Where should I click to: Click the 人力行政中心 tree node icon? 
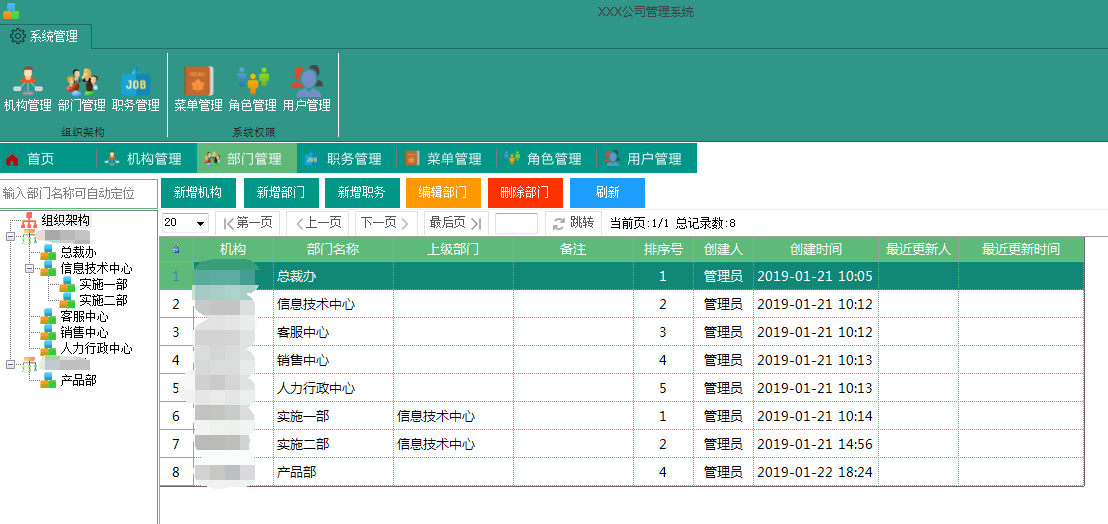48,348
